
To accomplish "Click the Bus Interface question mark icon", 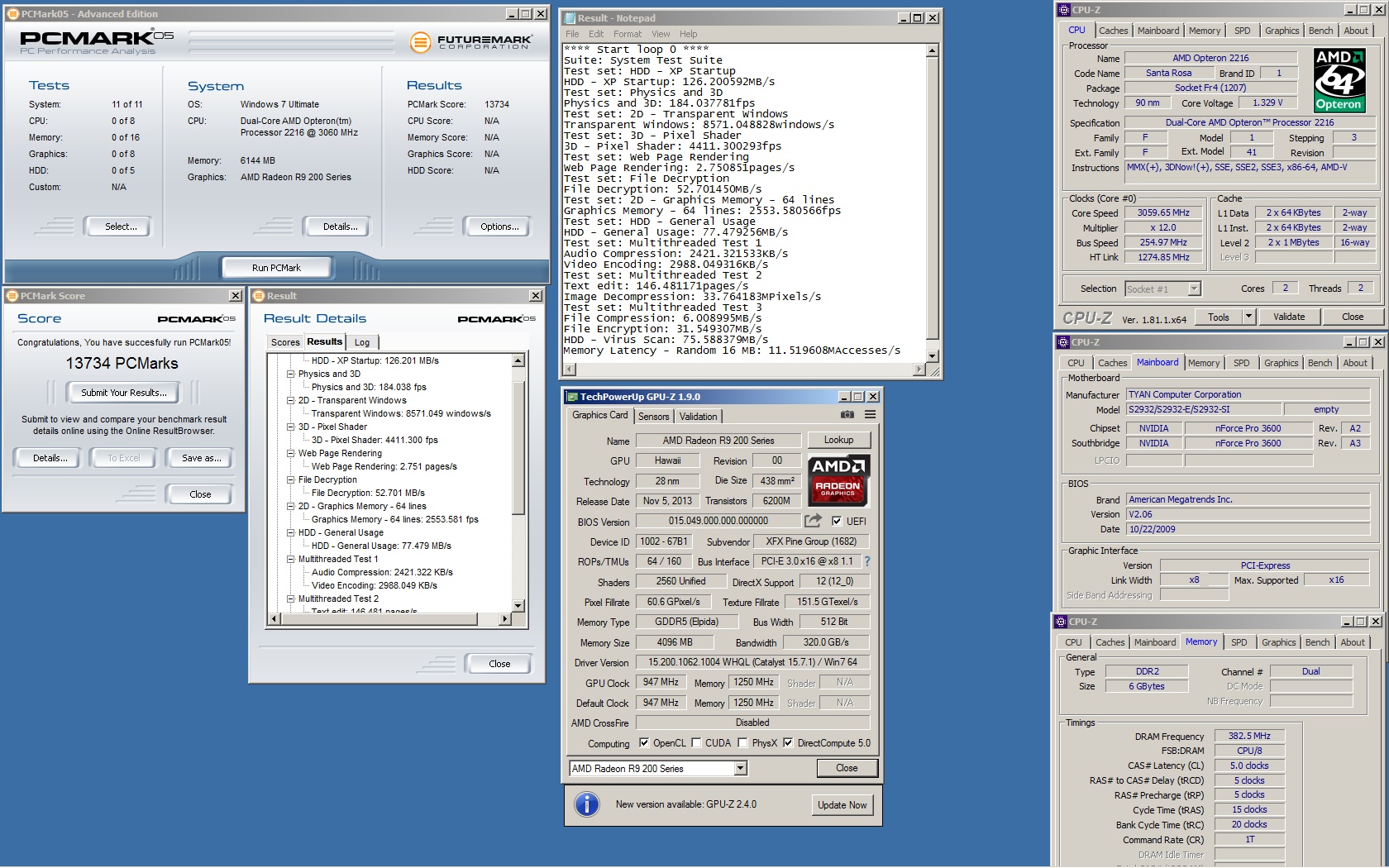I will click(867, 561).
